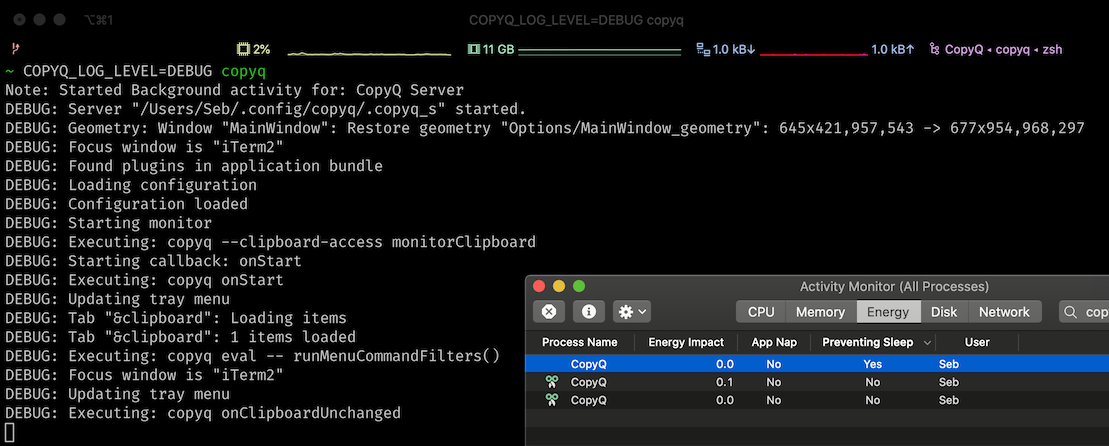Click the "copyq onClipboardUnchanged" log line

point(203,412)
